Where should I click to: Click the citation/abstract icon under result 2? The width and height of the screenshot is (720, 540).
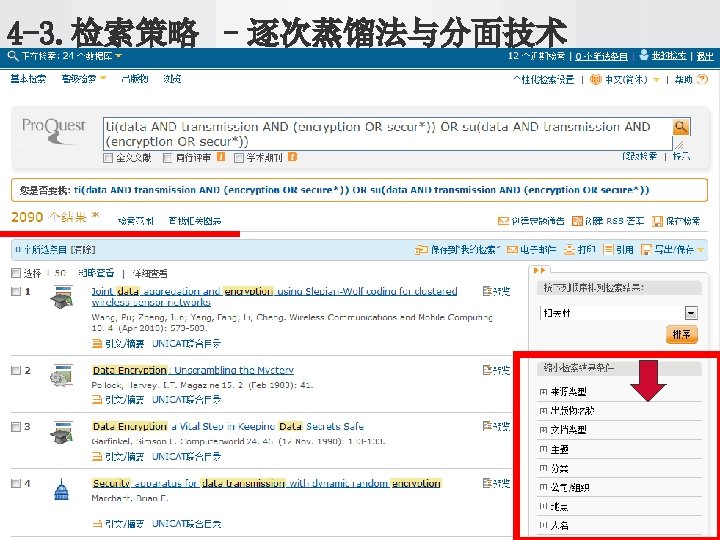pyautogui.click(x=97, y=399)
